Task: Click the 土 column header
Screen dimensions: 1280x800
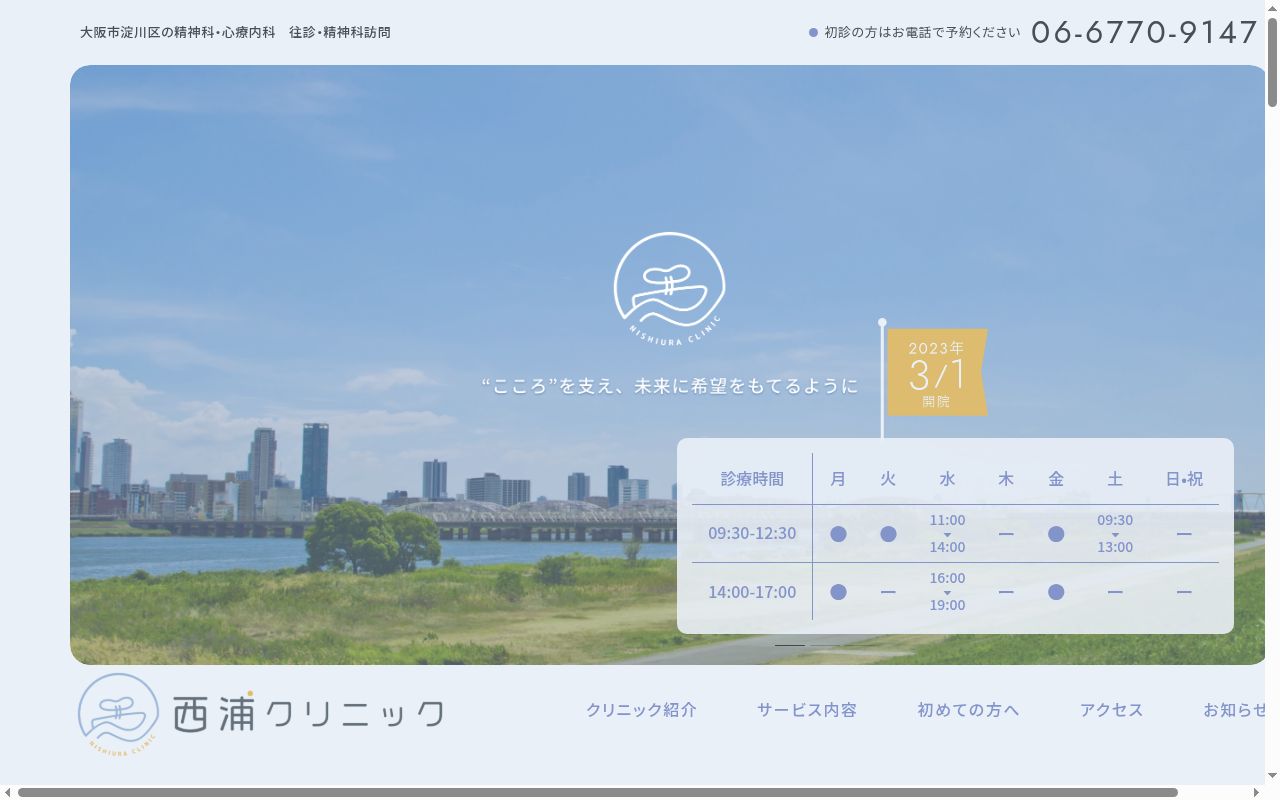Action: coord(1115,479)
